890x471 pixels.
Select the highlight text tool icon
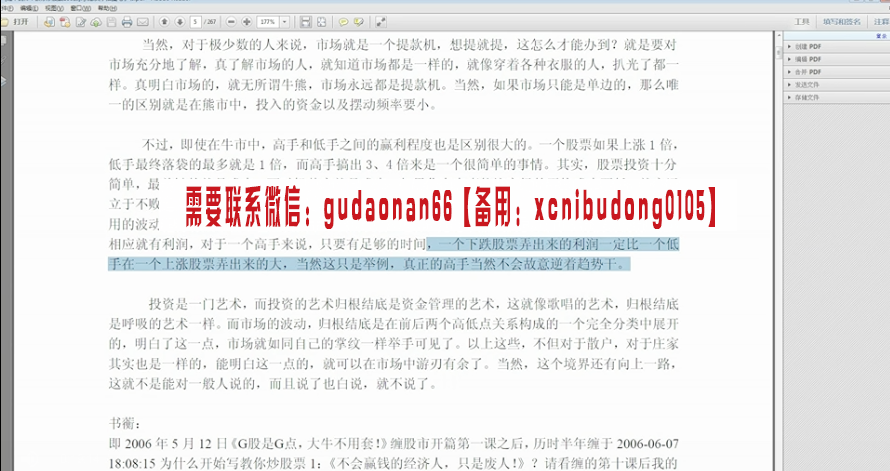coord(358,22)
